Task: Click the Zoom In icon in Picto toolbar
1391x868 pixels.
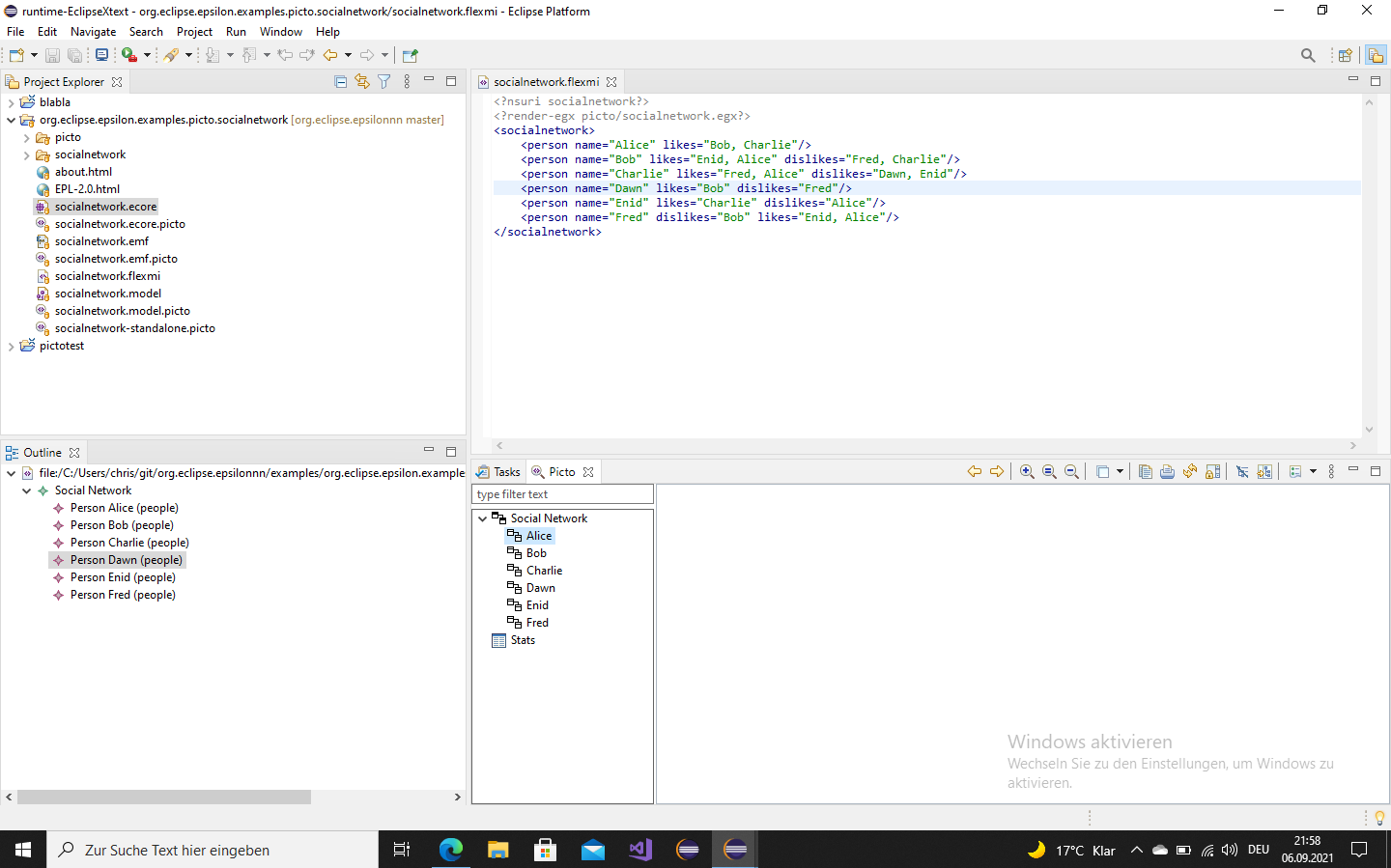Action: tap(1027, 471)
